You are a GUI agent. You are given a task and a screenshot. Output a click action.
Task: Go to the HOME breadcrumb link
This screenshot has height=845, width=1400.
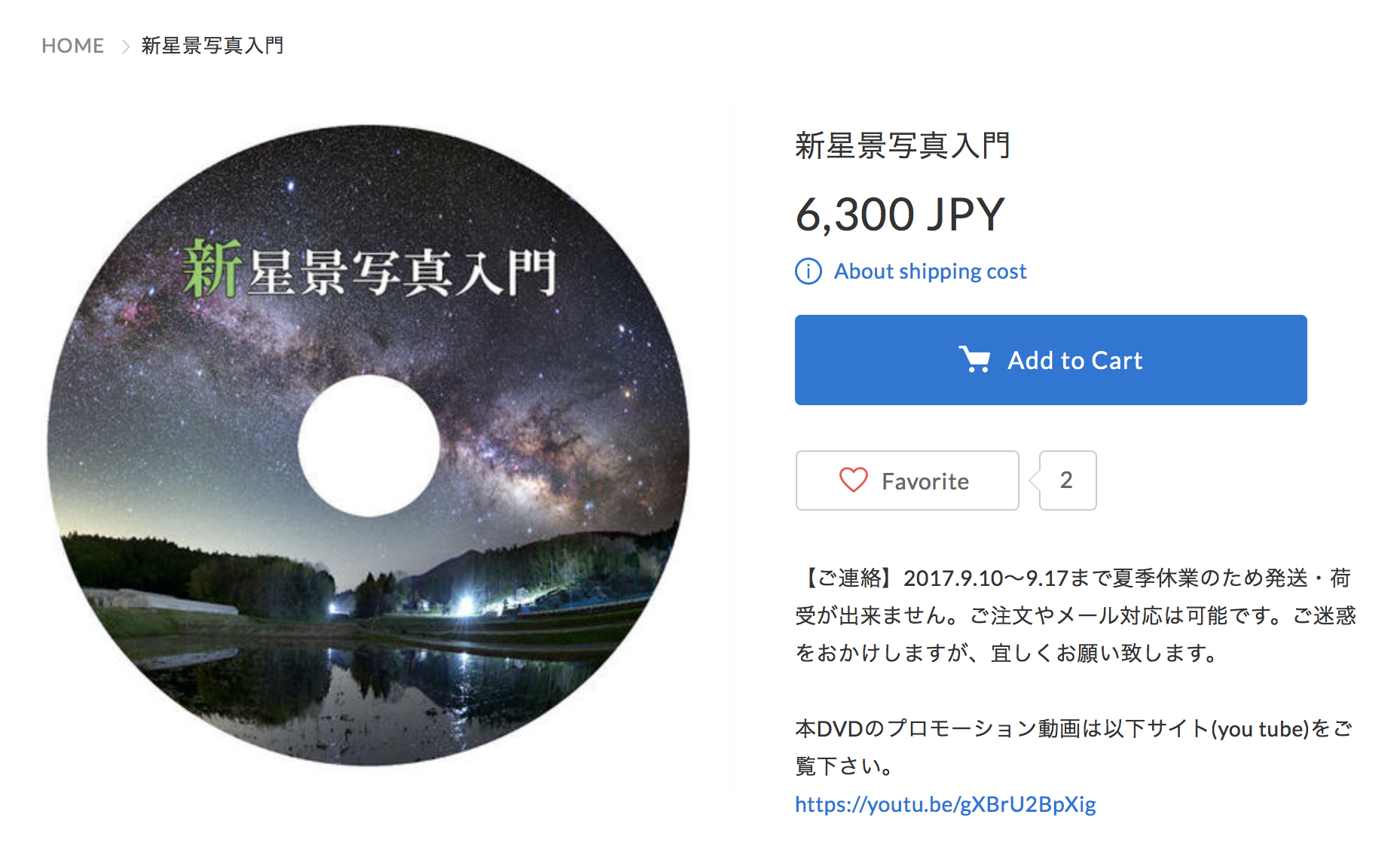[x=72, y=46]
